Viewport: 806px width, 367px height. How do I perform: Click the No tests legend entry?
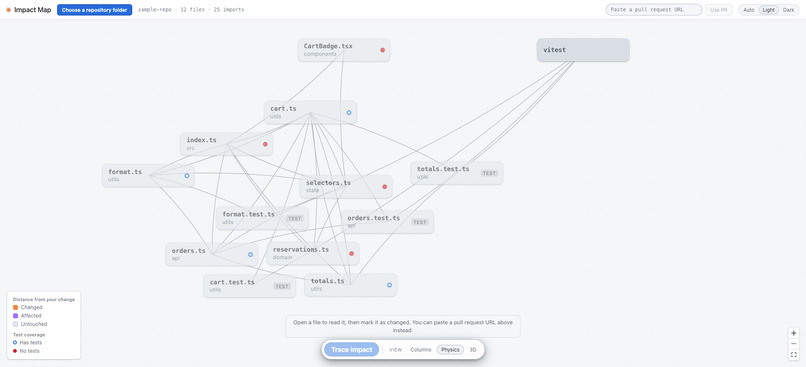[26, 351]
